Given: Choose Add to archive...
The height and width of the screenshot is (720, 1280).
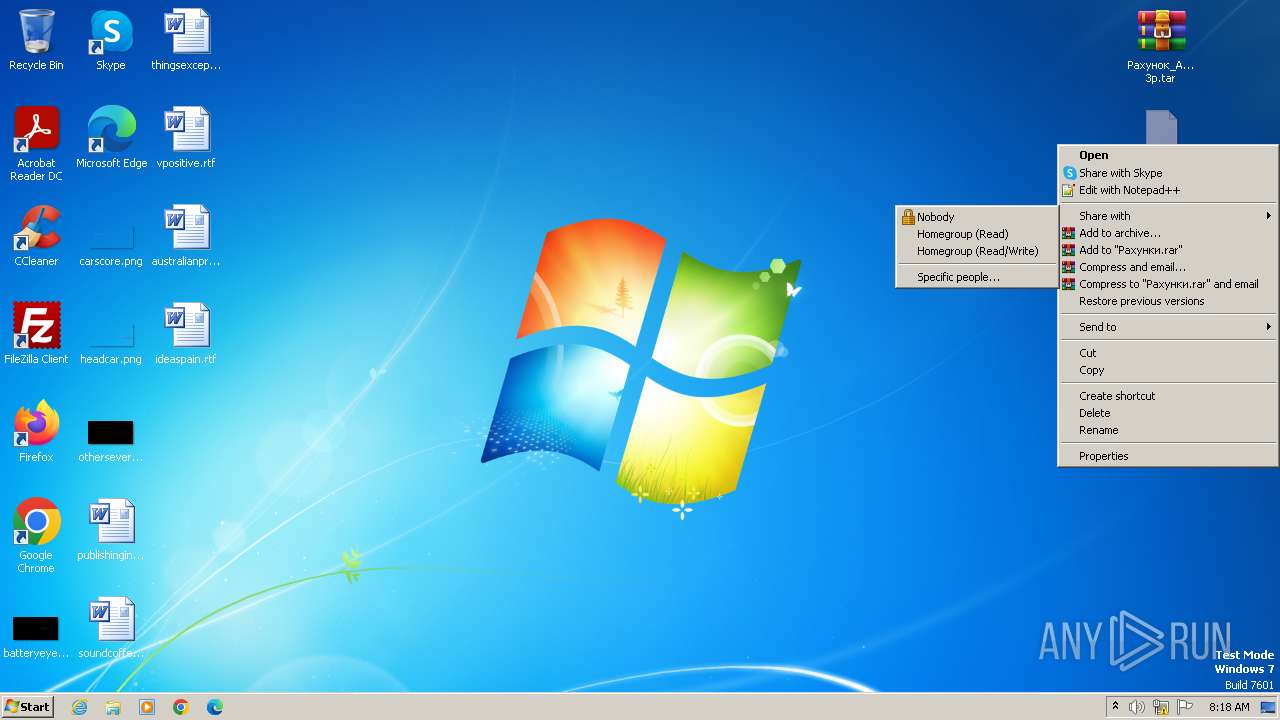Looking at the screenshot, I should (1168, 233).
